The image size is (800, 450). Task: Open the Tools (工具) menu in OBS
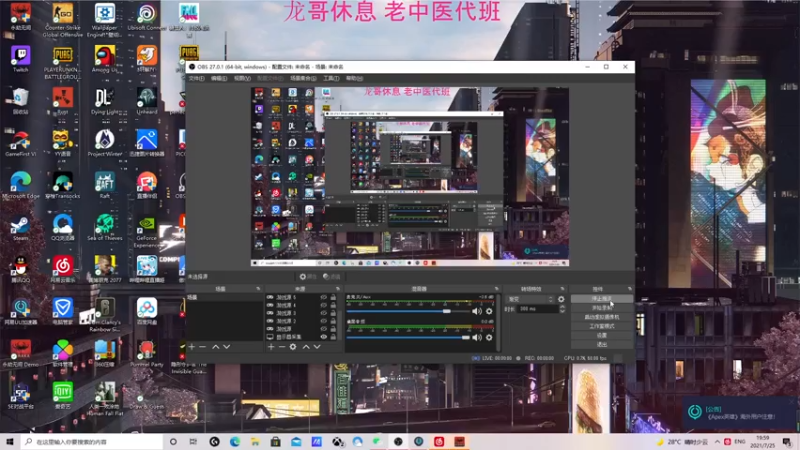(331, 79)
